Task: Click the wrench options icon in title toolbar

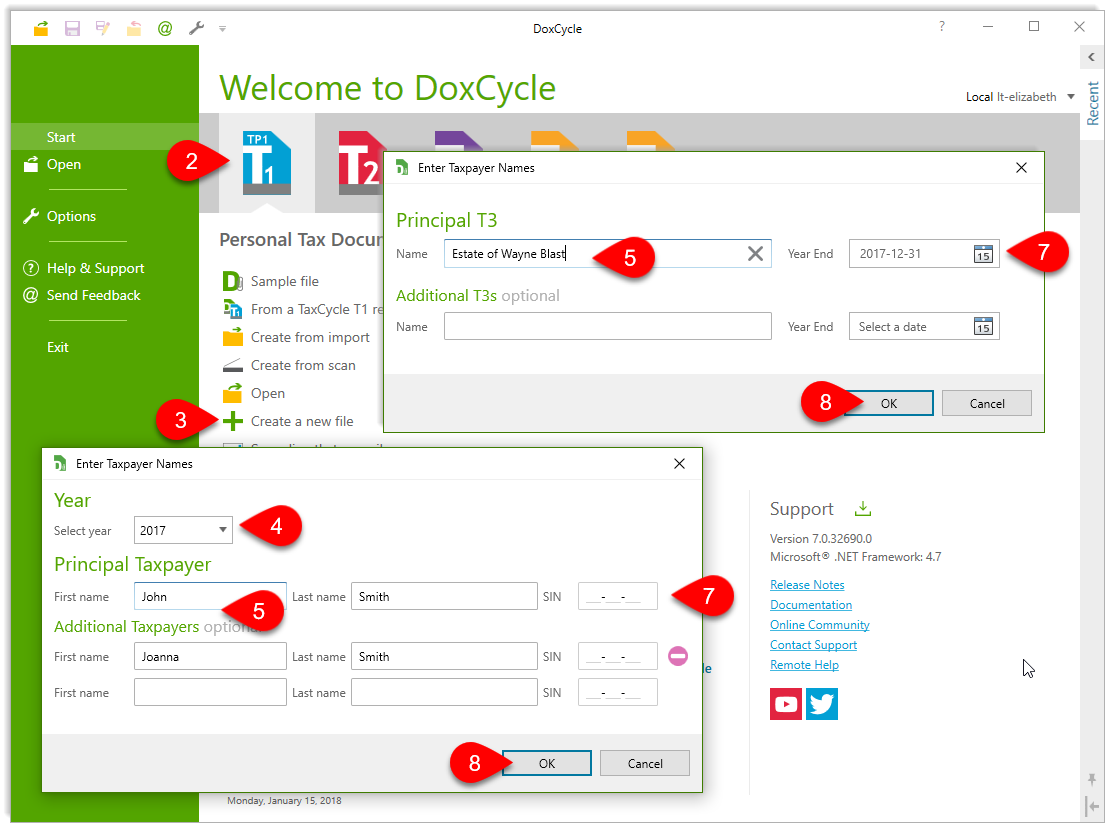Action: 196,28
